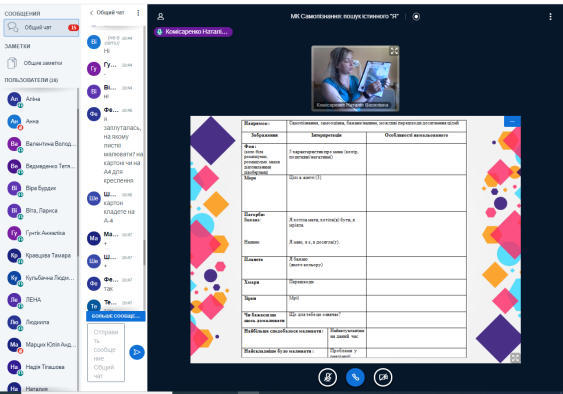Image resolution: width=563 pixels, height=394 pixels.
Task: Click the БОЛЬШЕ СООБЩЕ... more messages button
Action: (116, 316)
